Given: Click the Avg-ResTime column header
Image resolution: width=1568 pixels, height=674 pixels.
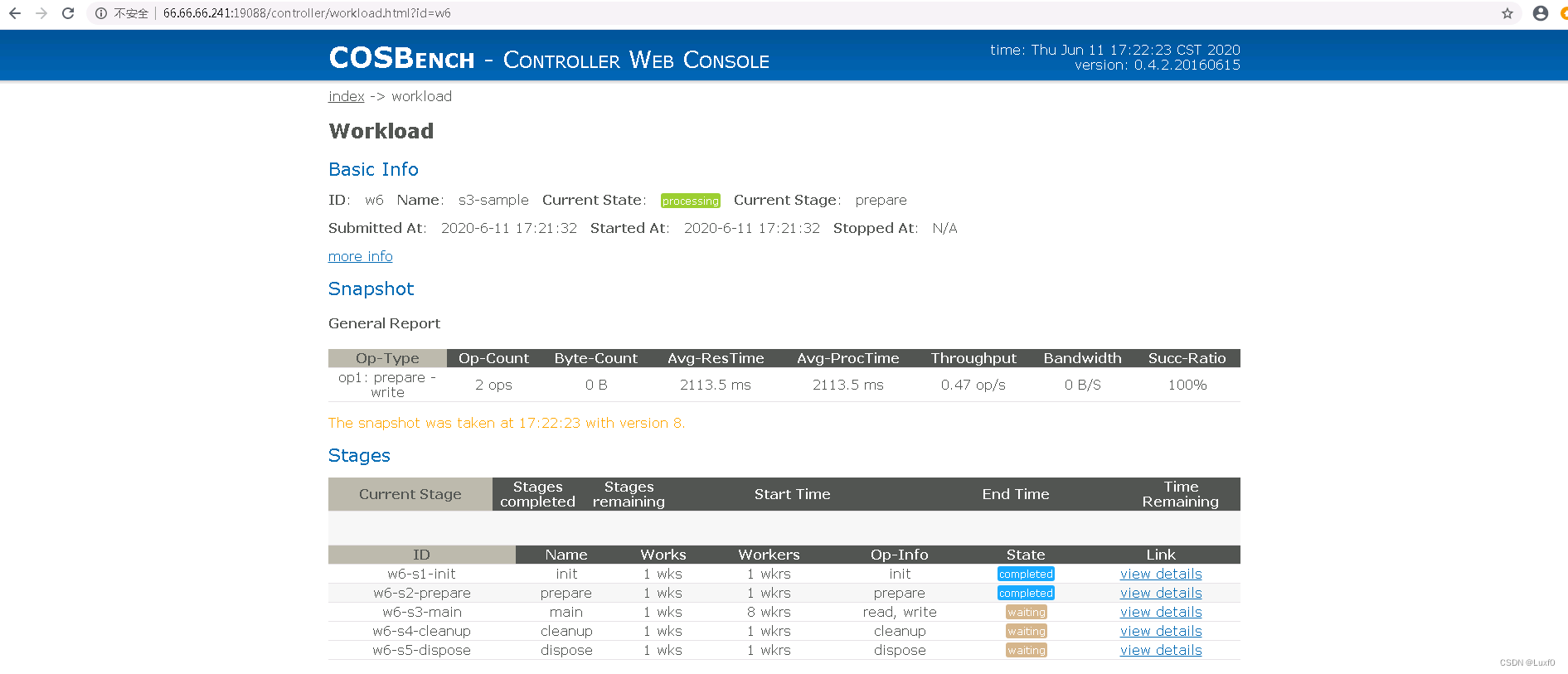Looking at the screenshot, I should click(x=716, y=358).
